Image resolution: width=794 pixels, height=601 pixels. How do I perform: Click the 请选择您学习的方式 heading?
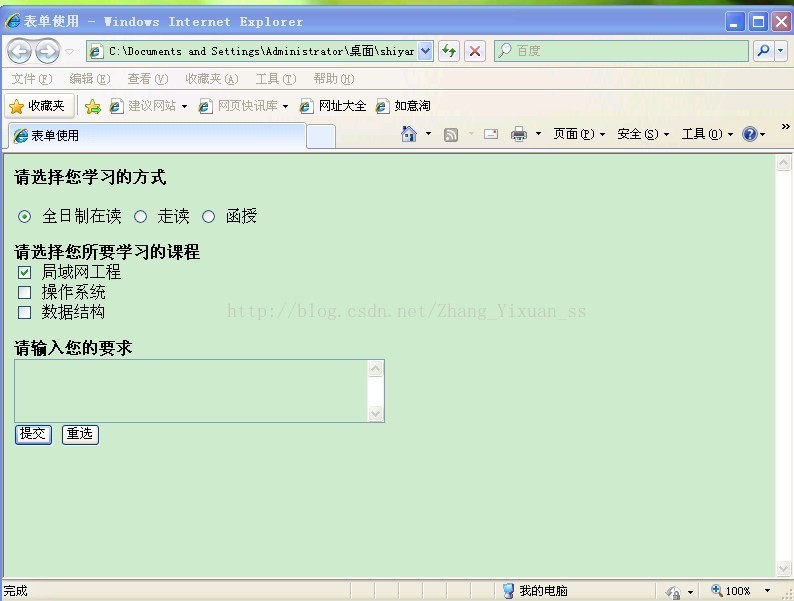(90, 177)
